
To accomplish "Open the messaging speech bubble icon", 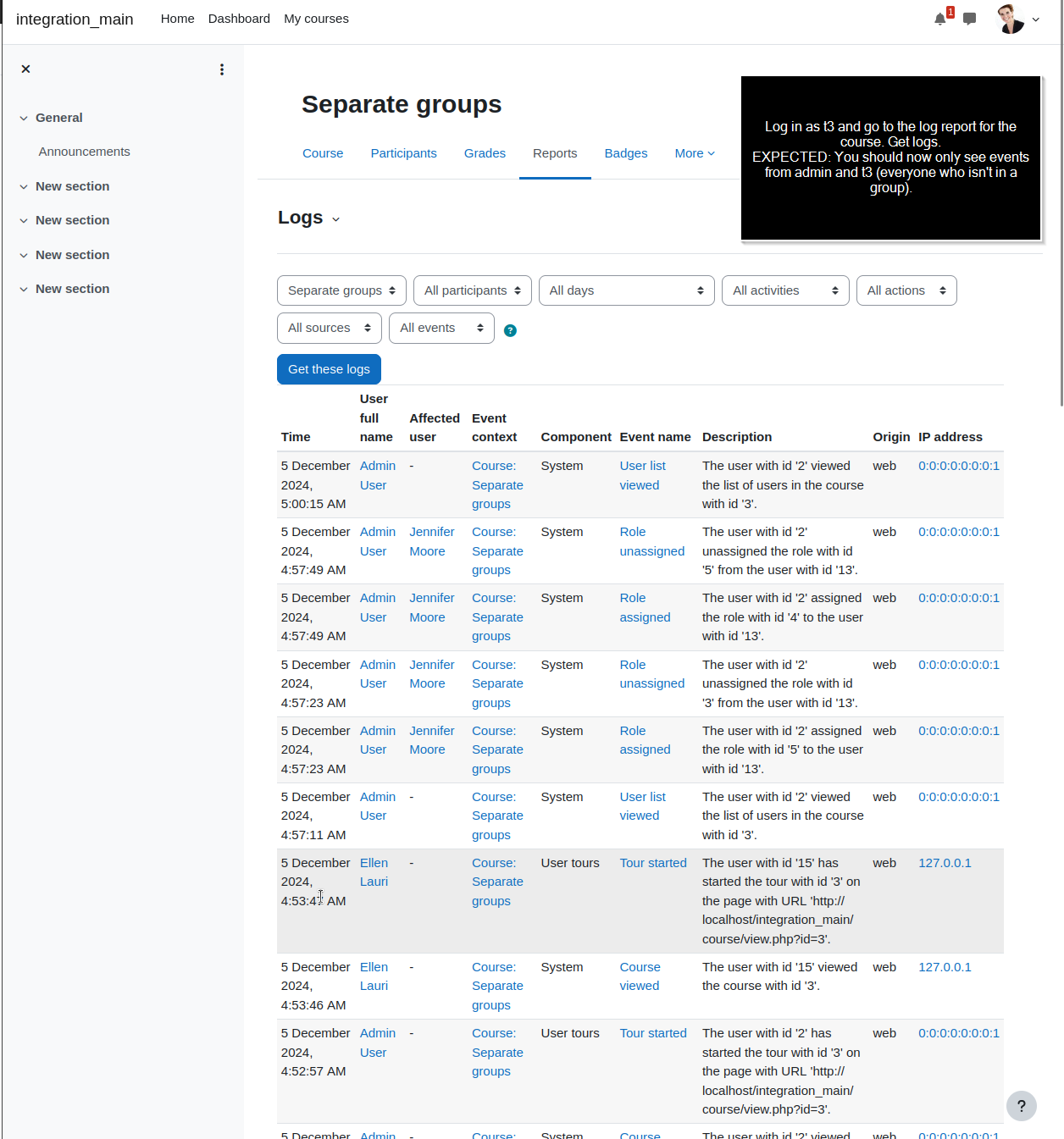I will pos(970,19).
